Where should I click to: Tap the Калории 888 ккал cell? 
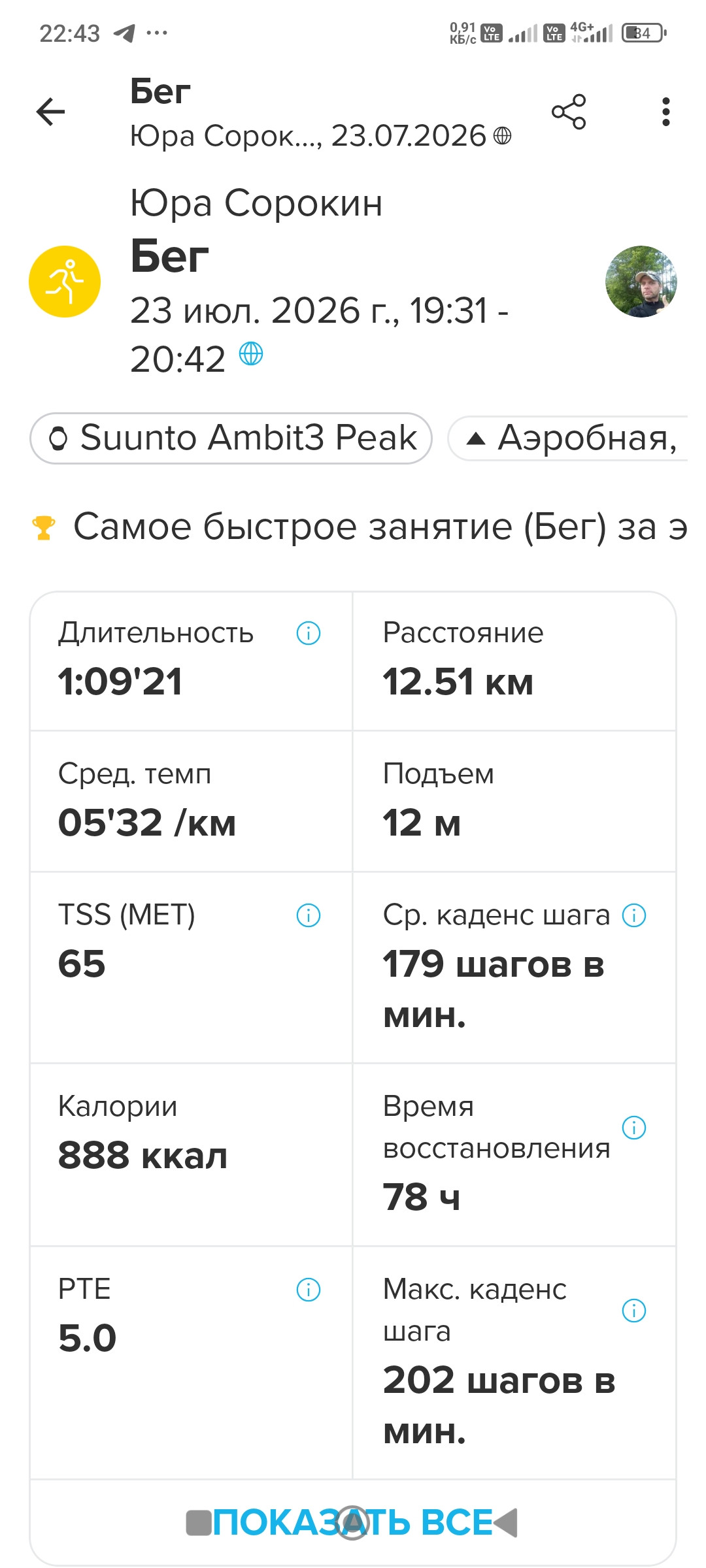(x=192, y=1154)
